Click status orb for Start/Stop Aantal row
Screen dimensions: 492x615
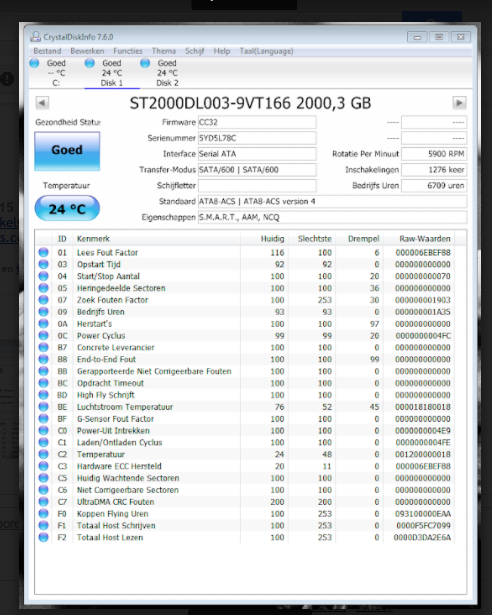click(44, 276)
